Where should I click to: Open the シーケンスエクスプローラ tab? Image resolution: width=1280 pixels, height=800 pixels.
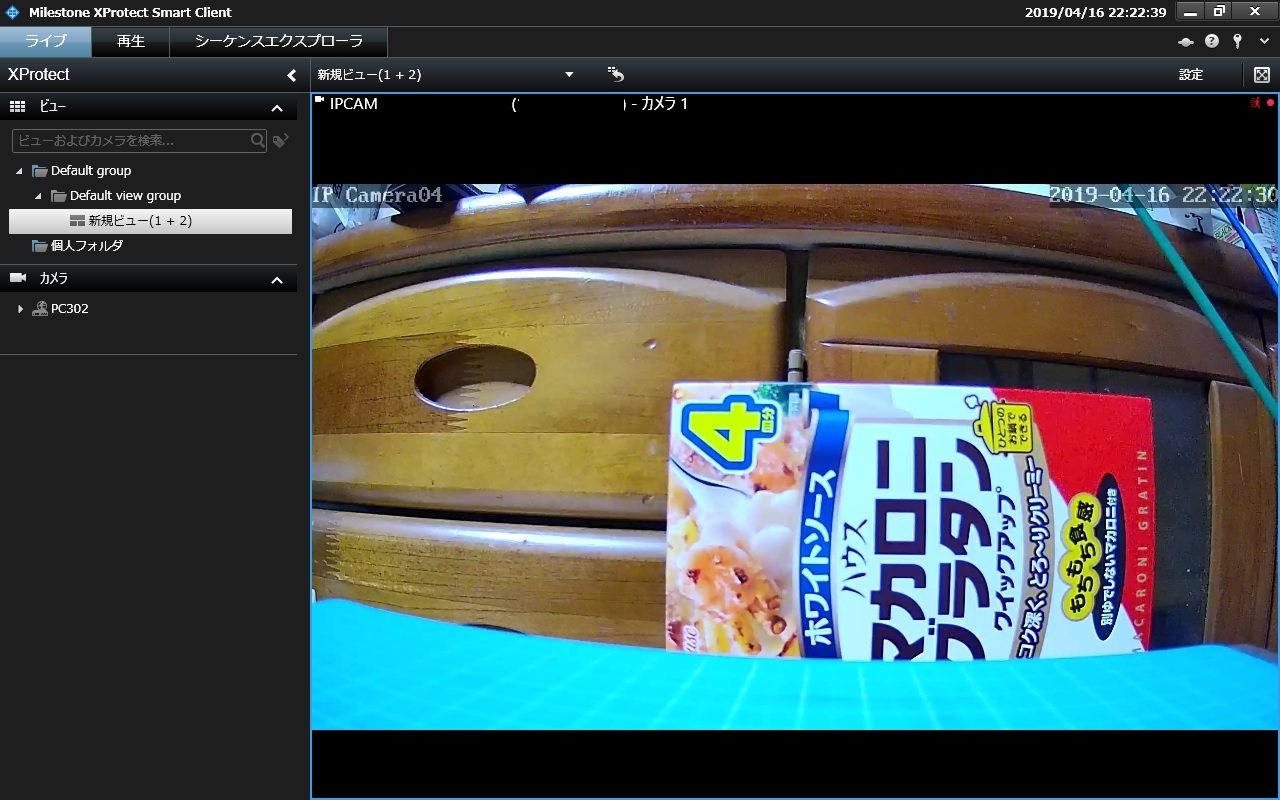click(279, 42)
